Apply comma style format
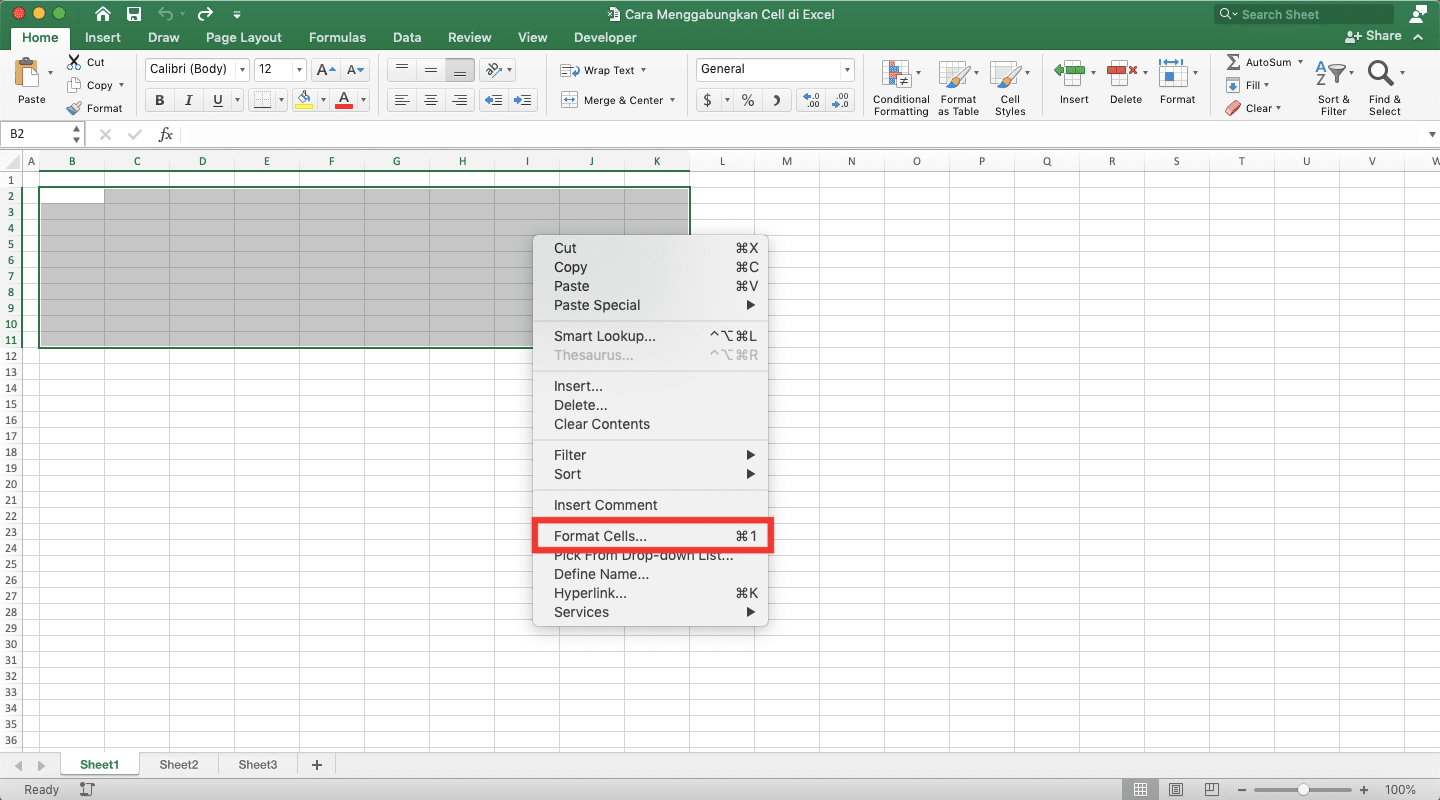1440x800 pixels. point(777,100)
